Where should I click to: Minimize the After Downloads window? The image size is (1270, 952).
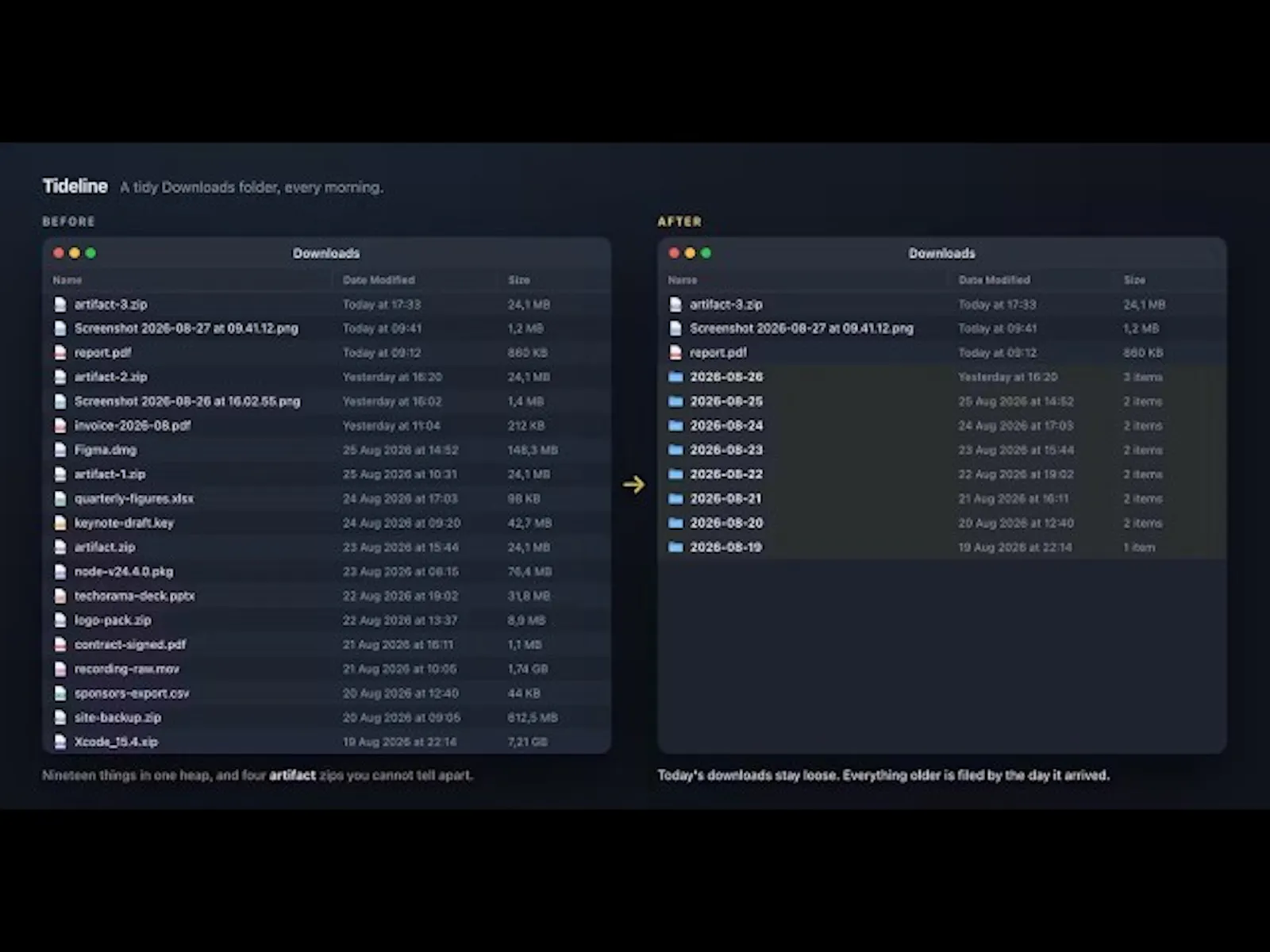[x=690, y=253]
